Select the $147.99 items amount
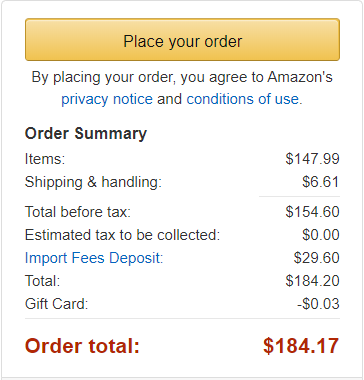The width and height of the screenshot is (364, 380). 312,159
